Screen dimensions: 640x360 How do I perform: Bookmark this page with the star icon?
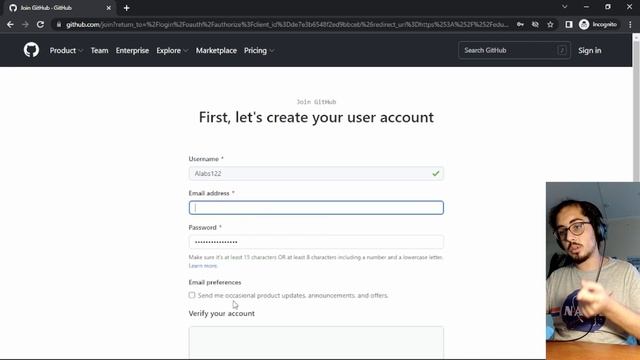coord(550,24)
